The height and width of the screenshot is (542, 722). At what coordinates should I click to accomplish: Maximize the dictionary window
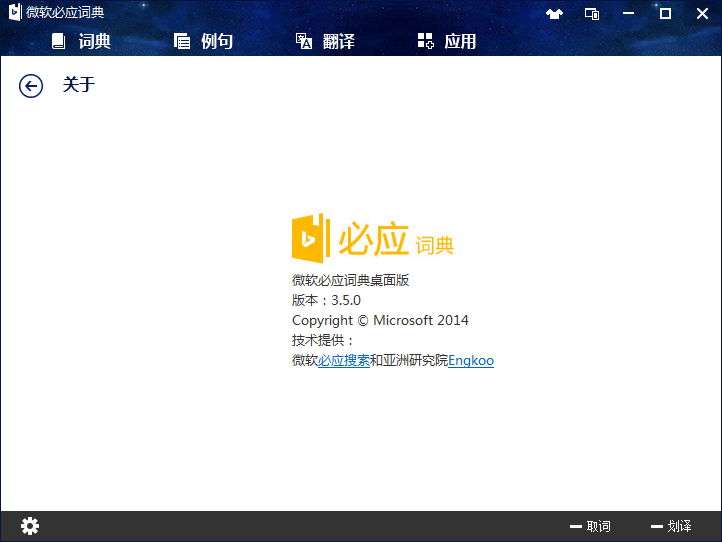pos(665,13)
